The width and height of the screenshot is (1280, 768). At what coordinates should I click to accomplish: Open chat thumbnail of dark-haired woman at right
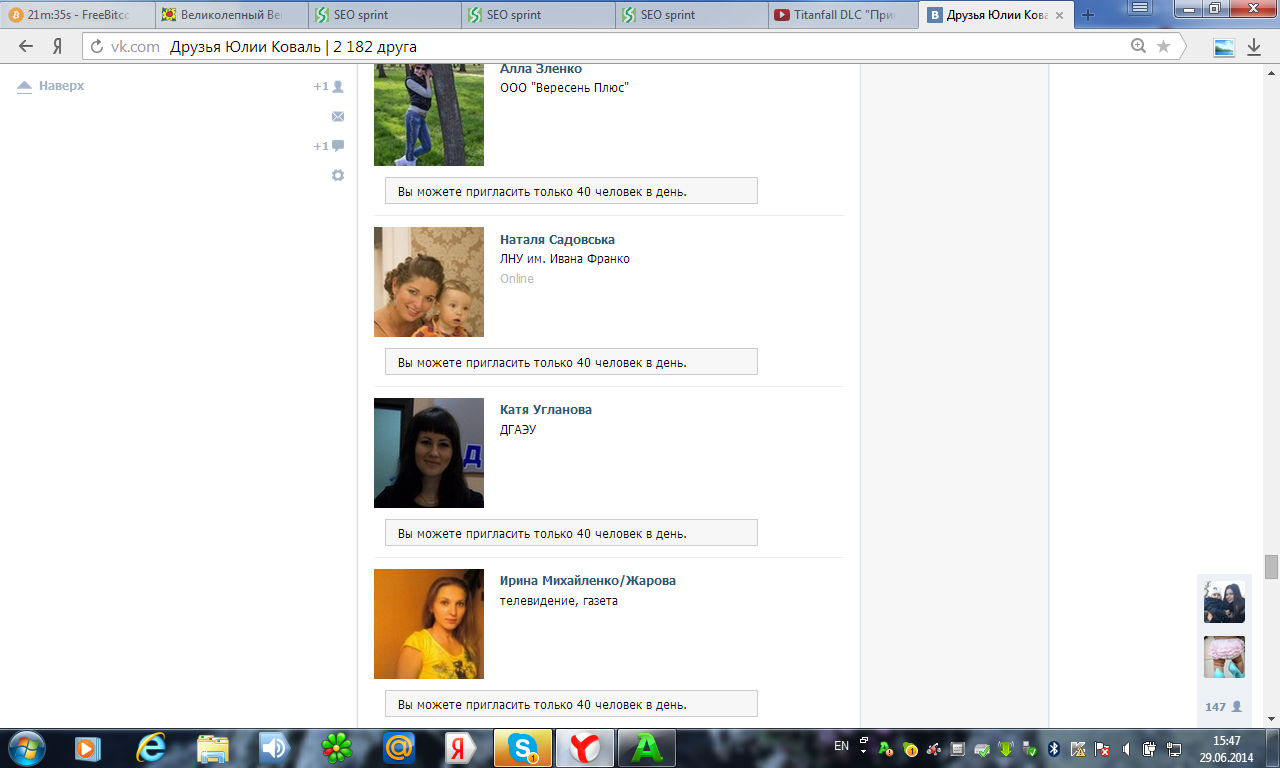point(1224,602)
